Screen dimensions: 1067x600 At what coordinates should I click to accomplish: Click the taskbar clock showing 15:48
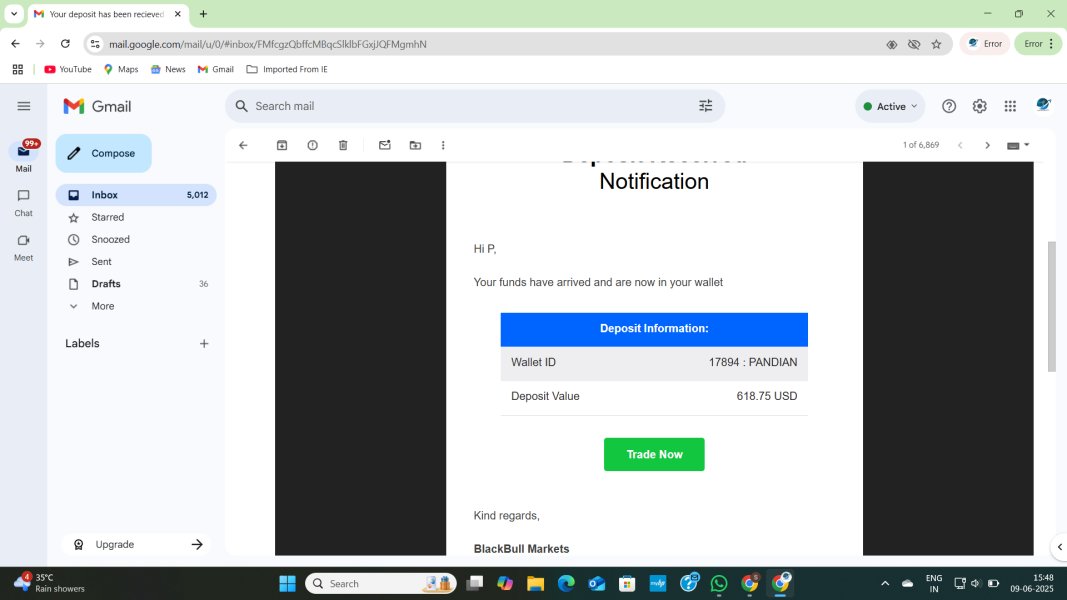click(1032, 583)
